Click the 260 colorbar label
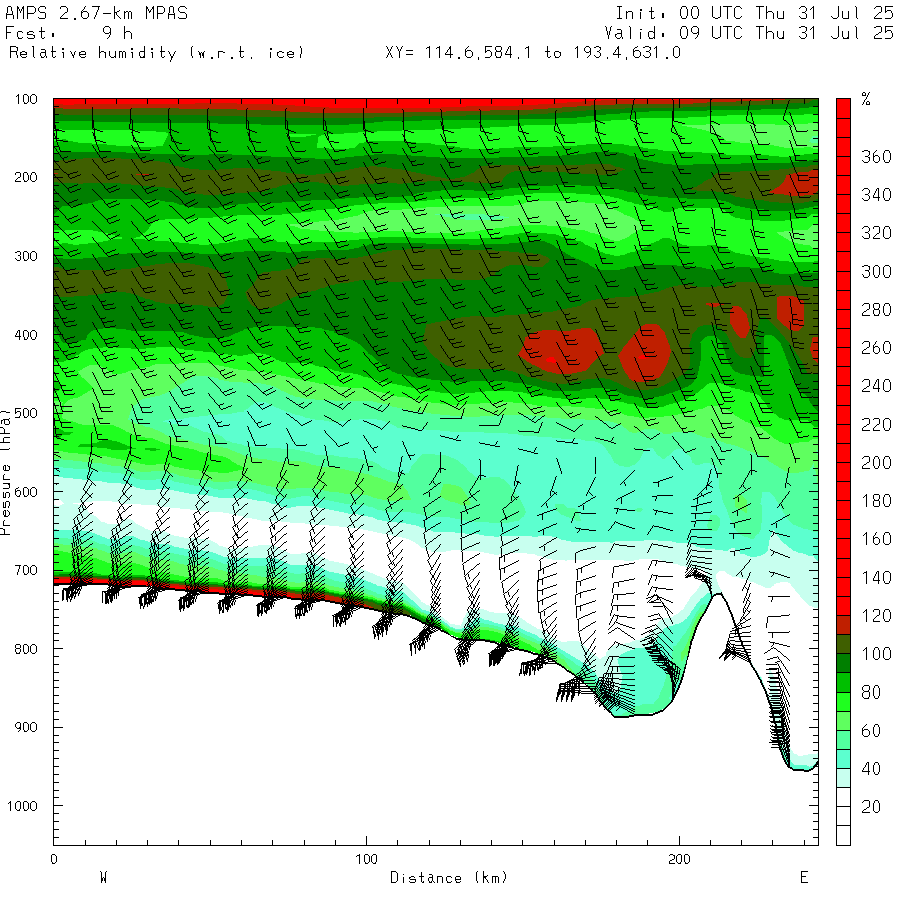Image resolution: width=900 pixels, height=900 pixels. 876,348
